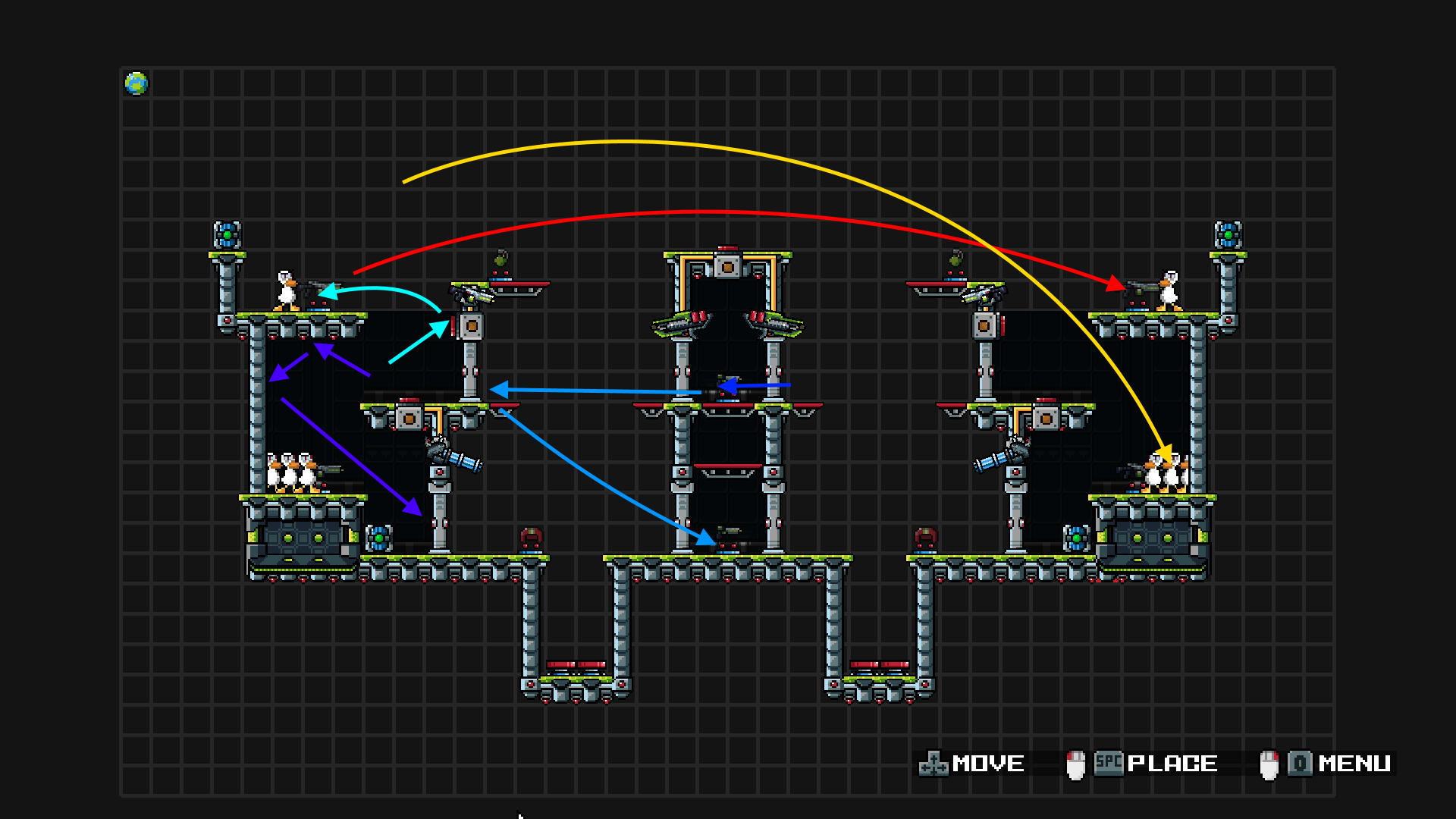This screenshot has height=819, width=1456.
Task: Click the teleporter atop the far-right pillar
Action: [1228, 235]
